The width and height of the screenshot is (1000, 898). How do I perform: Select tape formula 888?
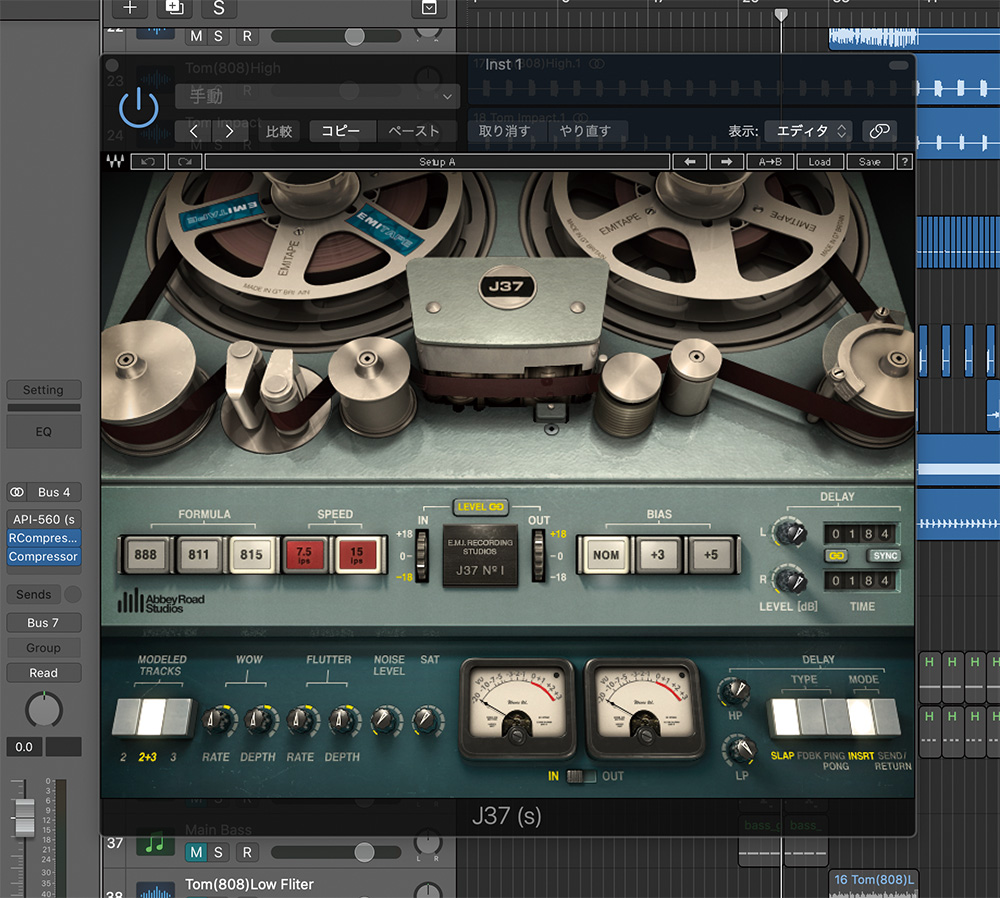pyautogui.click(x=145, y=554)
